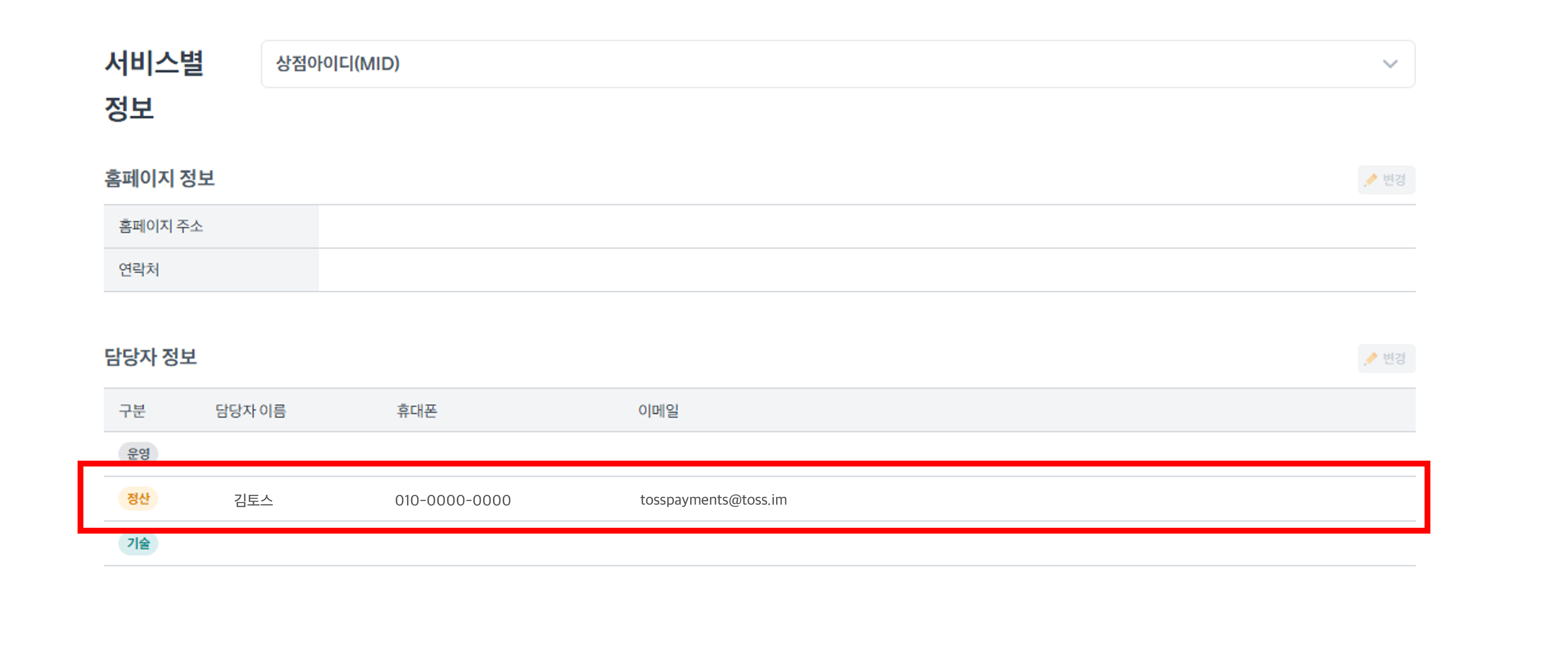This screenshot has height=652, width=1568.
Task: Click the orange 정산 badge
Action: coord(138,499)
